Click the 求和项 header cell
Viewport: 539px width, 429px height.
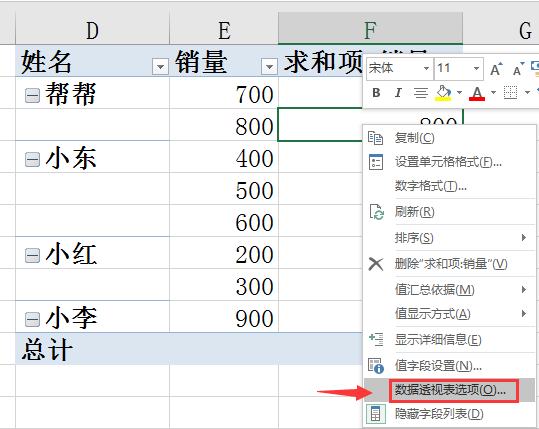coord(320,61)
